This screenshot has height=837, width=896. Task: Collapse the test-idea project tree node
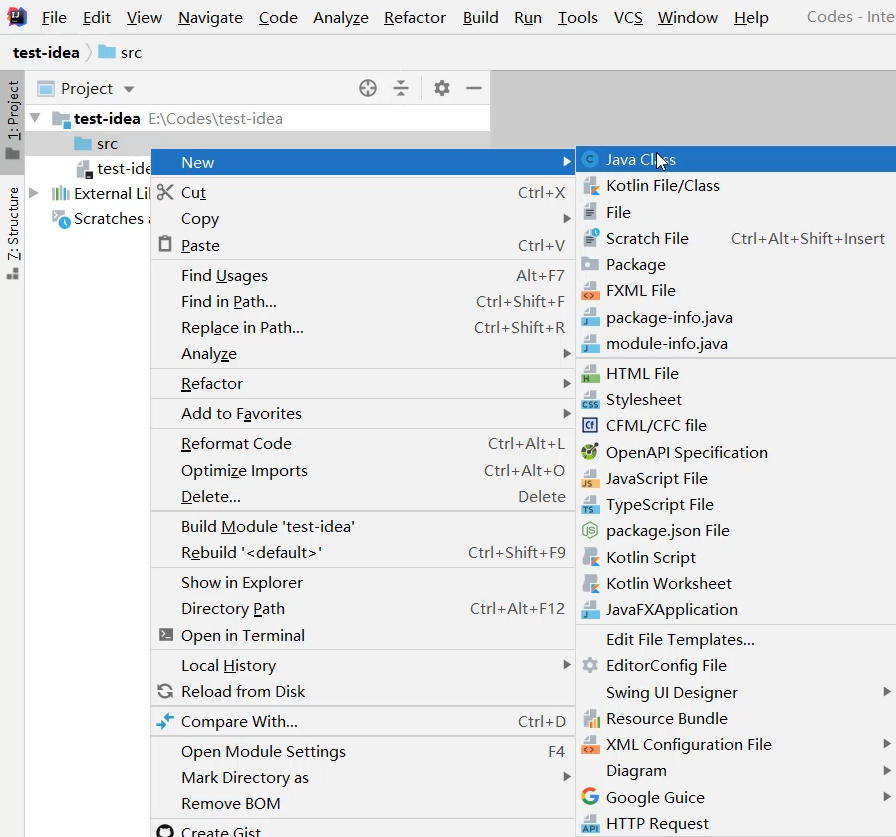click(x=36, y=118)
